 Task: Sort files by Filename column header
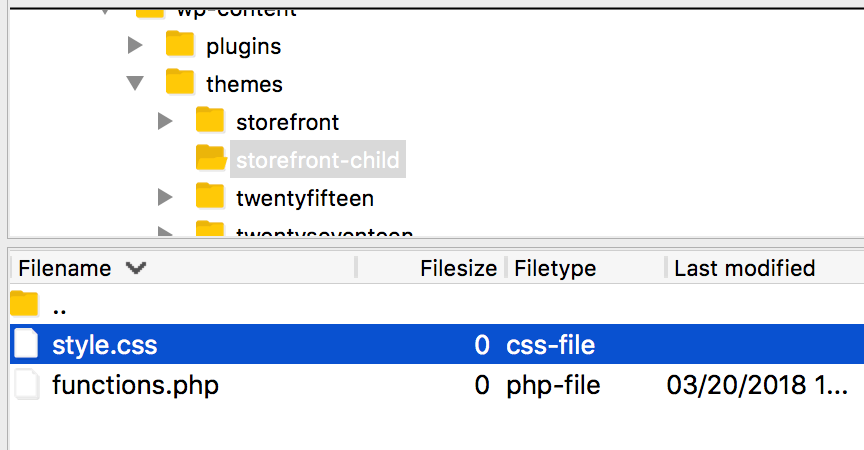(x=65, y=268)
